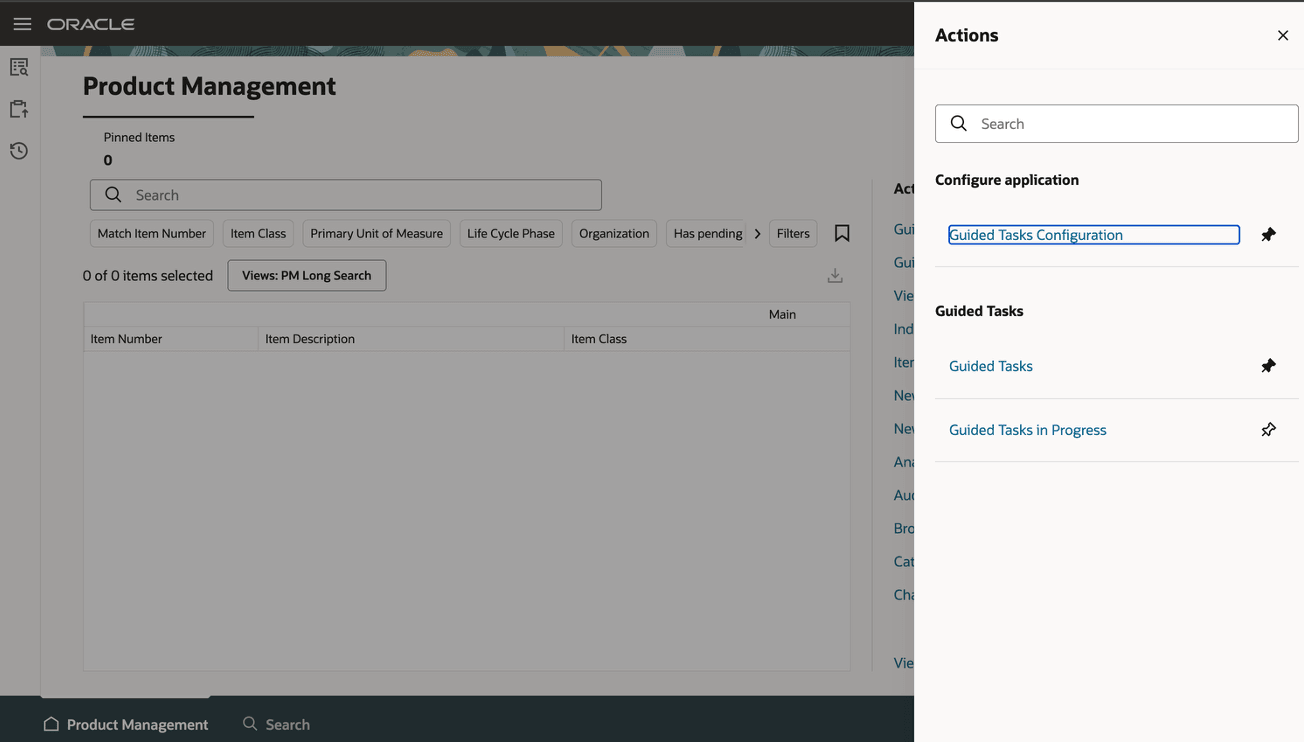Open the Organization filter chip

click(614, 234)
